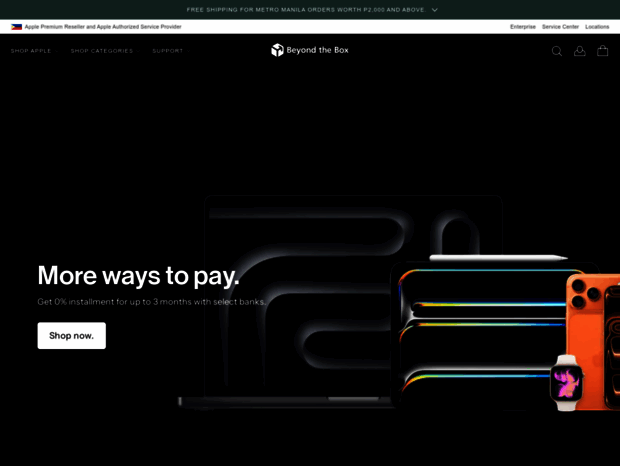
Task: Click Apple Premium Reseller provider text
Action: click(103, 27)
